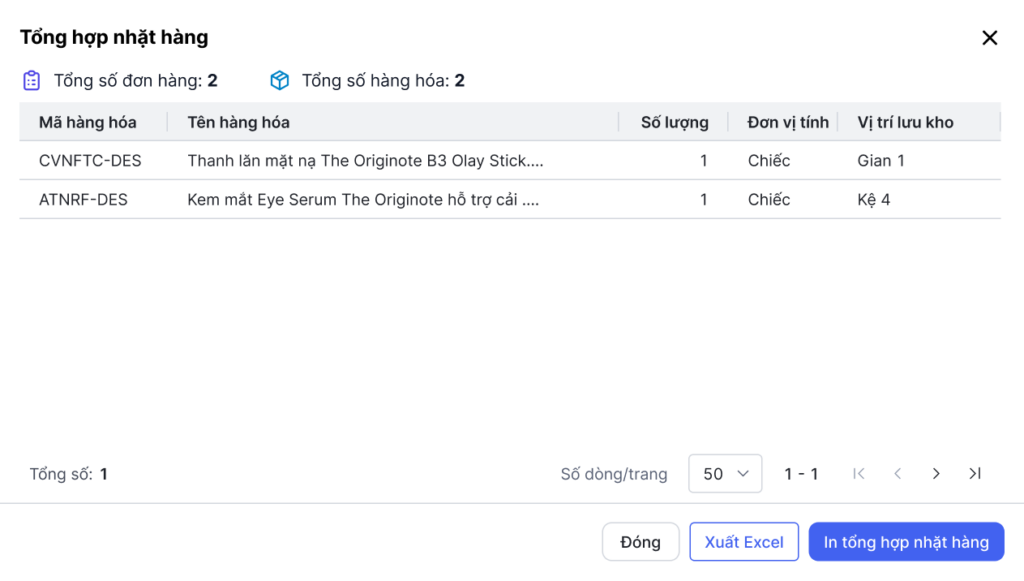Click the Thanh lăn mặt nạ product name
Image resolution: width=1024 pixels, height=581 pixels.
click(x=365, y=160)
